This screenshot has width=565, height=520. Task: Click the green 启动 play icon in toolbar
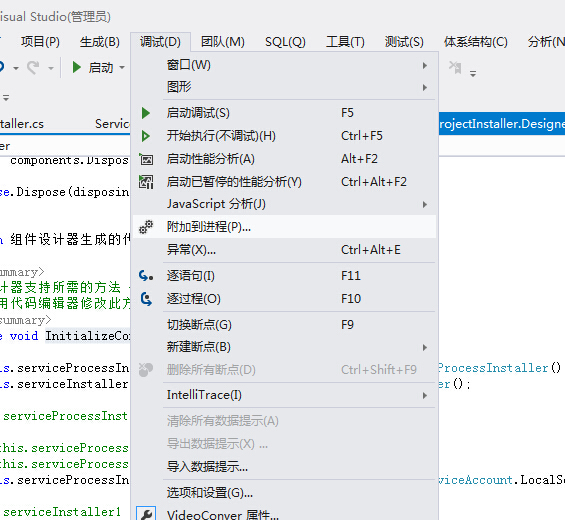76,67
